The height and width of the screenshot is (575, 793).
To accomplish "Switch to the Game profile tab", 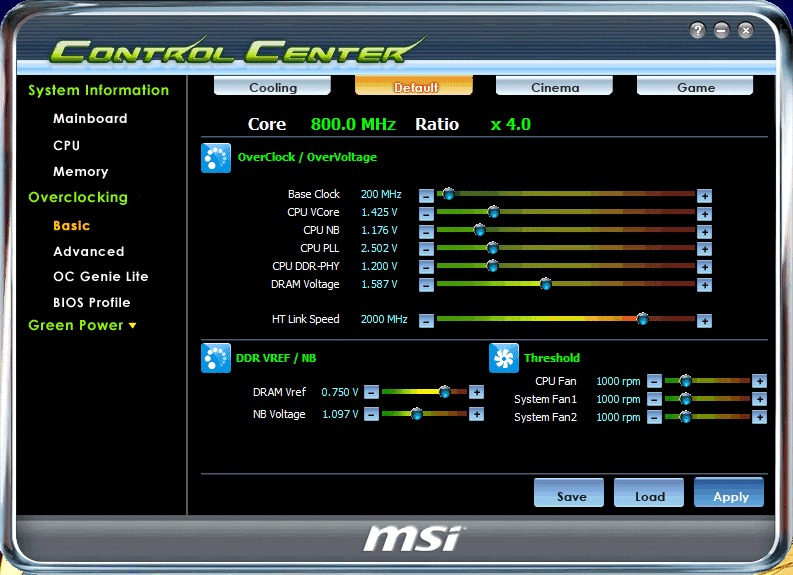I will click(695, 86).
